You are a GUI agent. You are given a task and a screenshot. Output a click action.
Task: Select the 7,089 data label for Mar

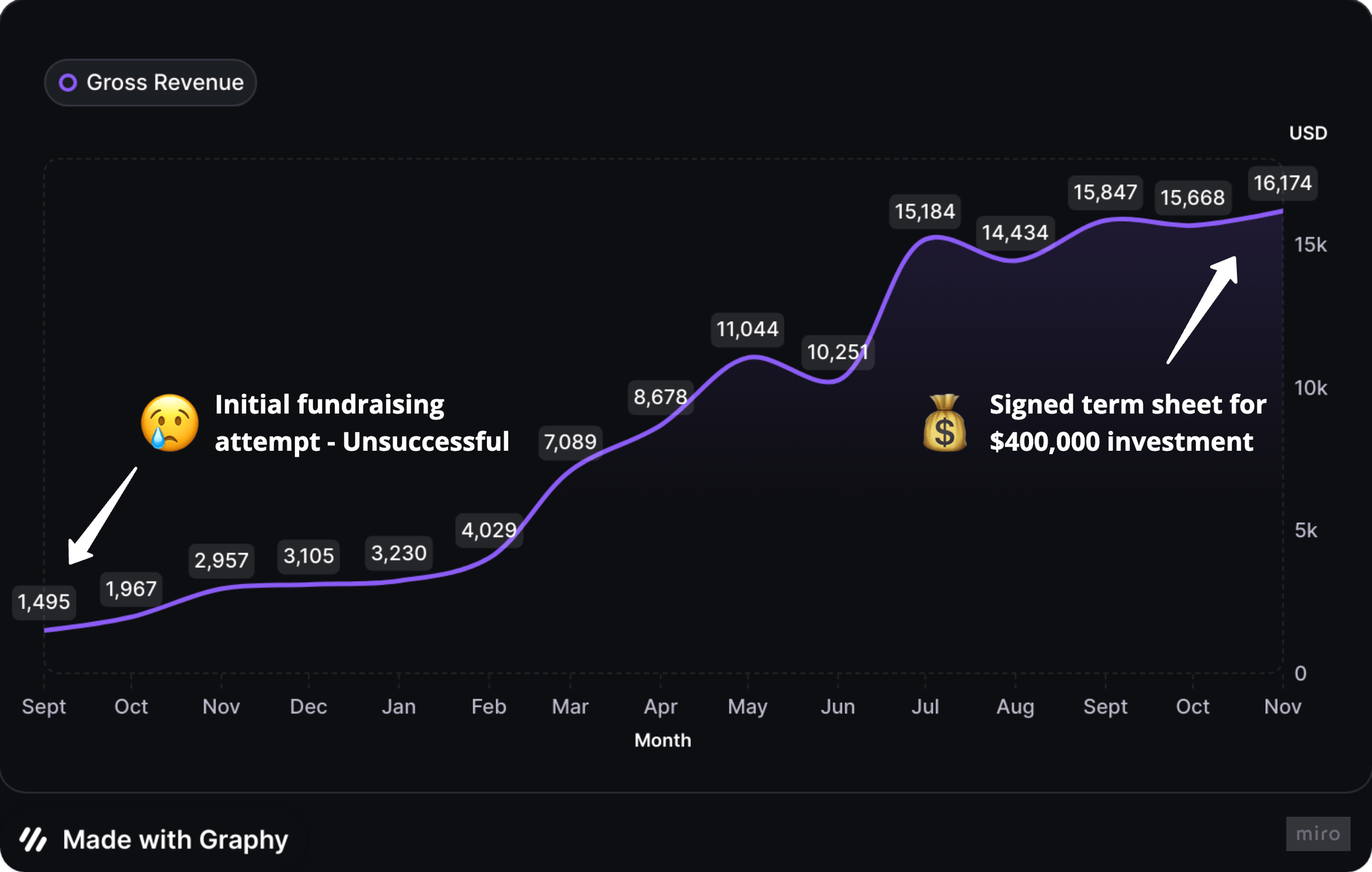pos(570,442)
